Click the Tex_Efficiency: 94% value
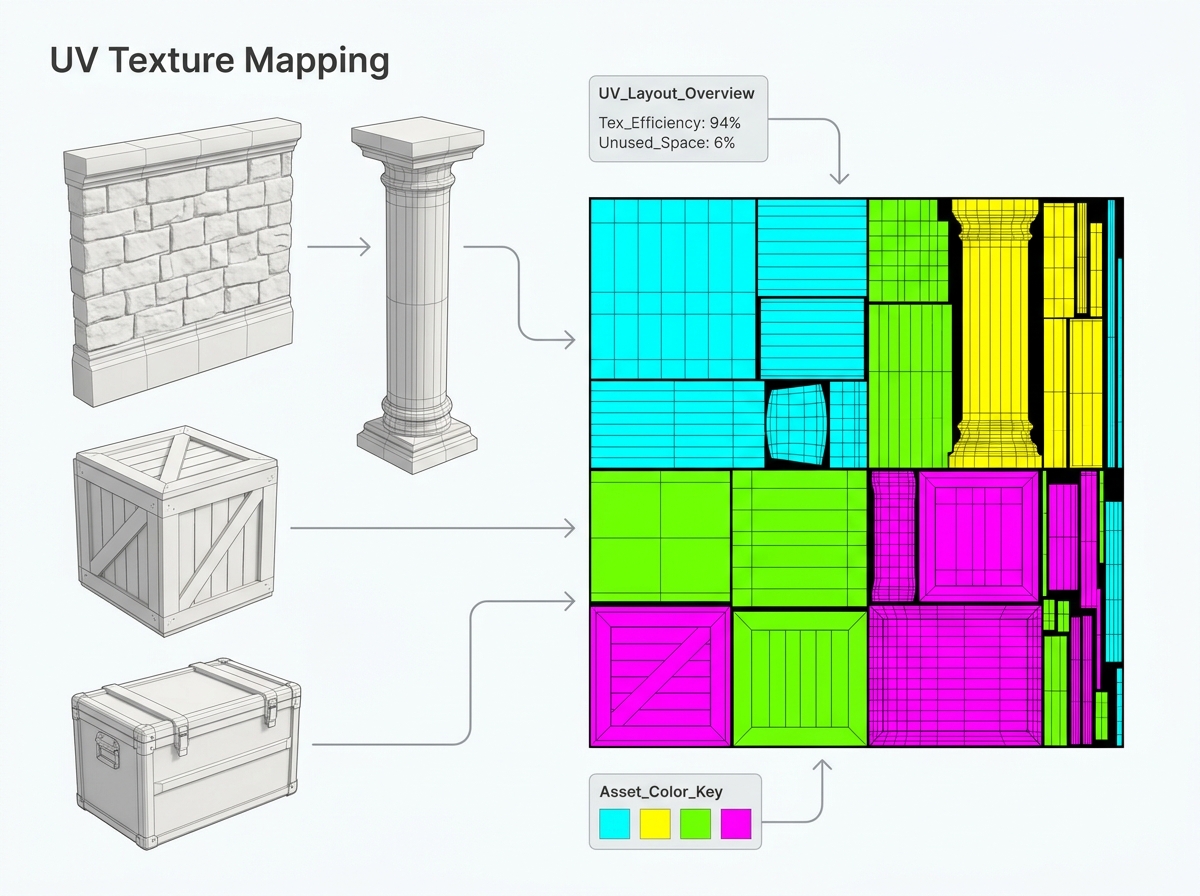Viewport: 1200px width, 896px height. tap(669, 123)
